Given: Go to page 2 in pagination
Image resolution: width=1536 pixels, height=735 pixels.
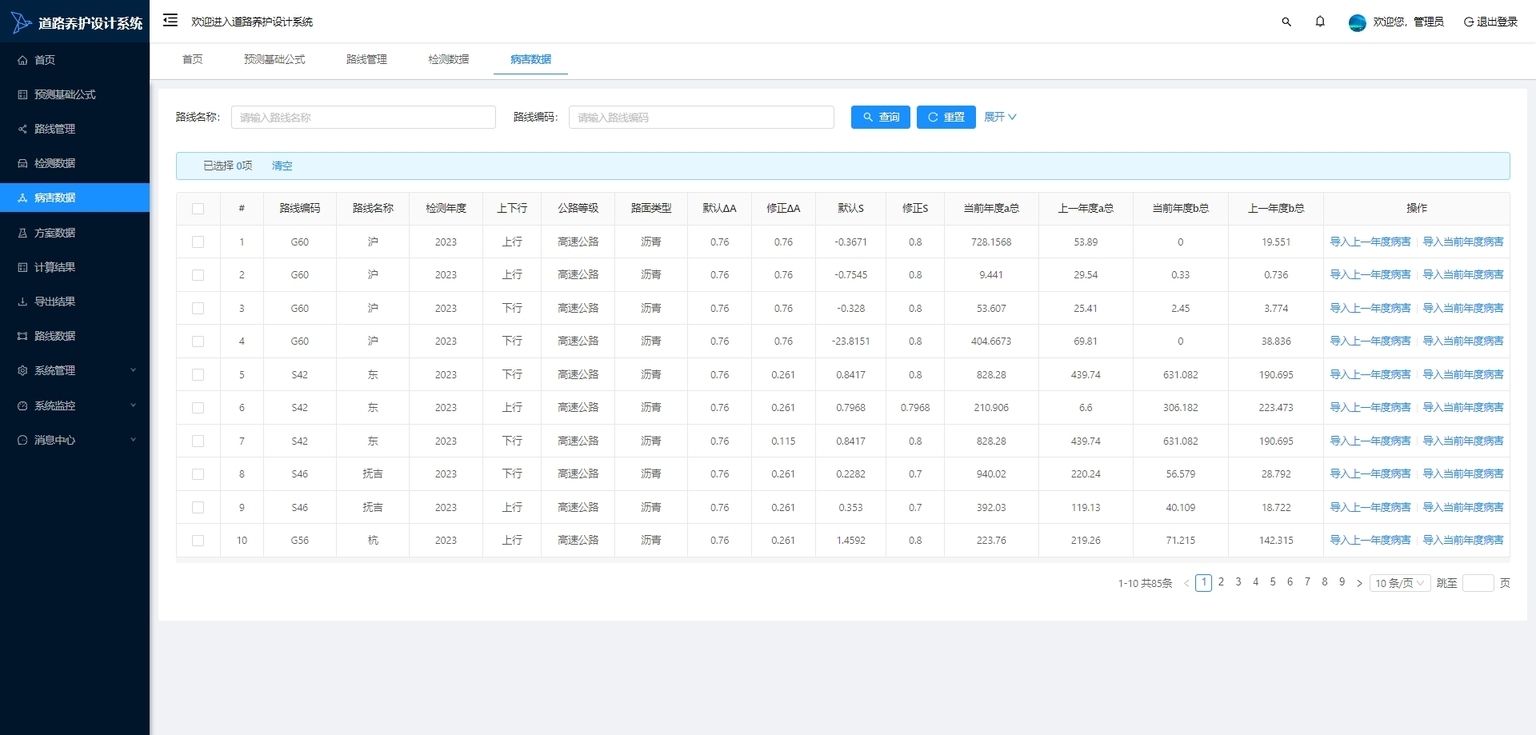Looking at the screenshot, I should [1221, 582].
